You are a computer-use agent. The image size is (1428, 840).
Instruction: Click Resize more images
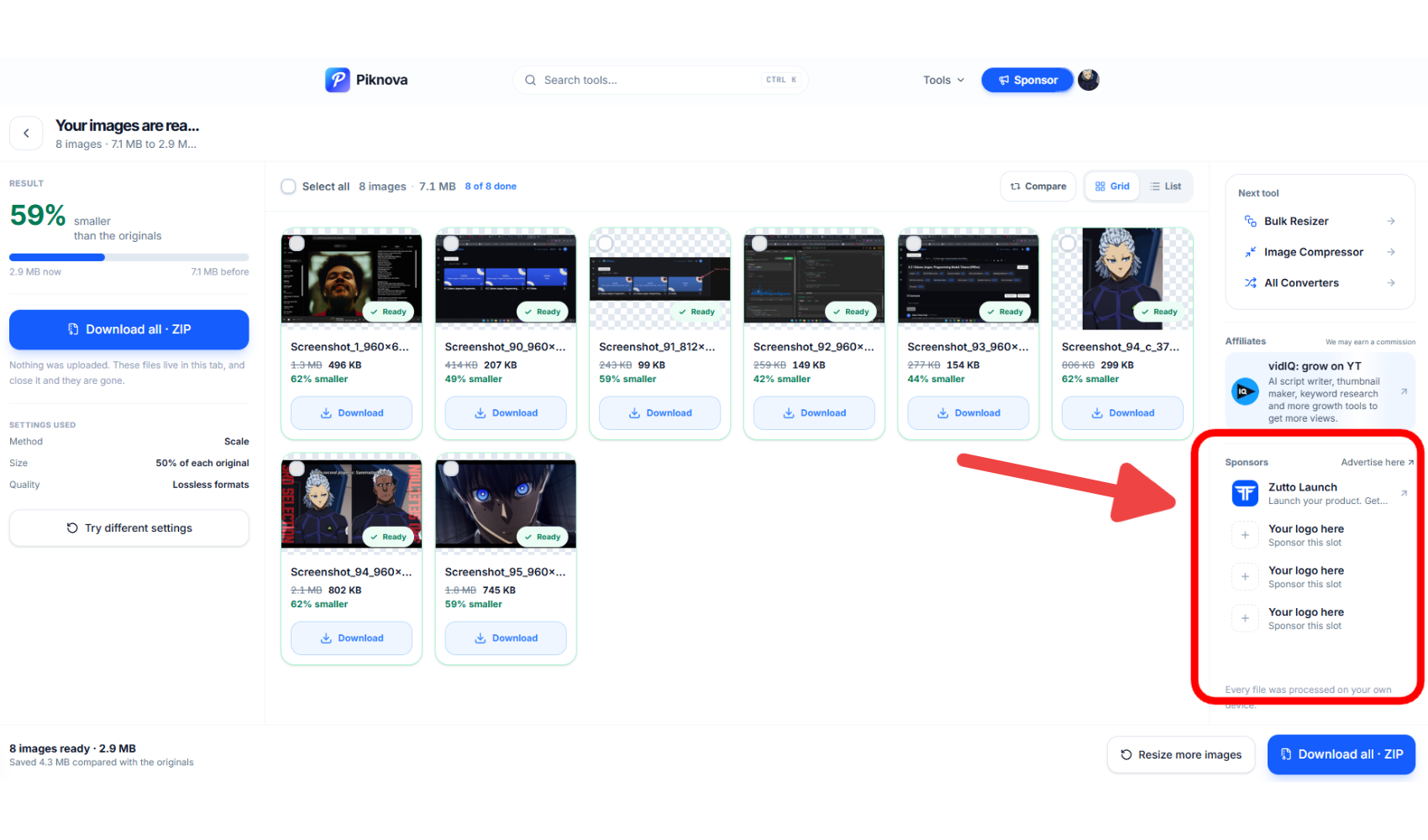pos(1181,754)
